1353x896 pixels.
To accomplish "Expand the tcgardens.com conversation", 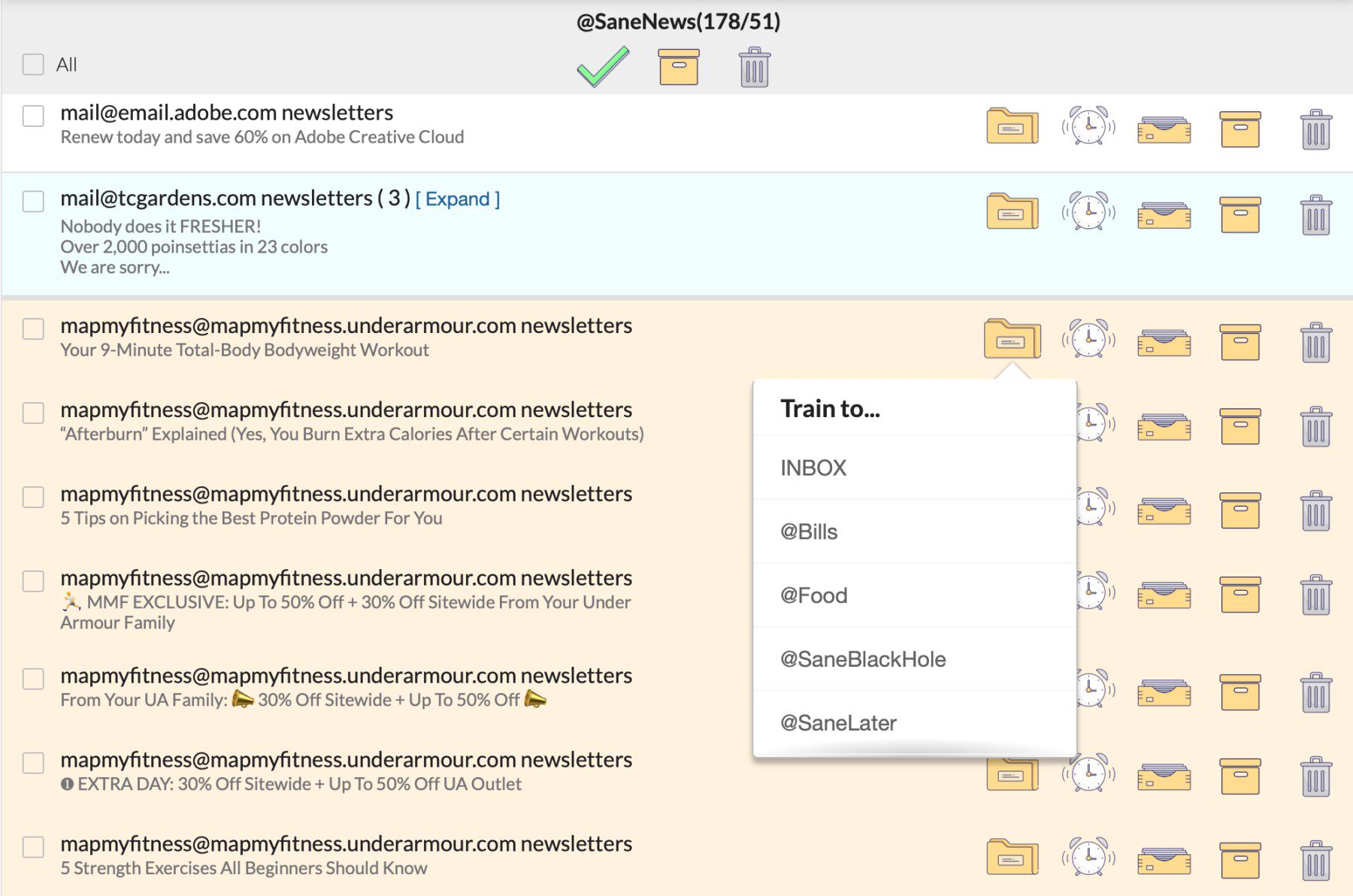I will pyautogui.click(x=459, y=199).
